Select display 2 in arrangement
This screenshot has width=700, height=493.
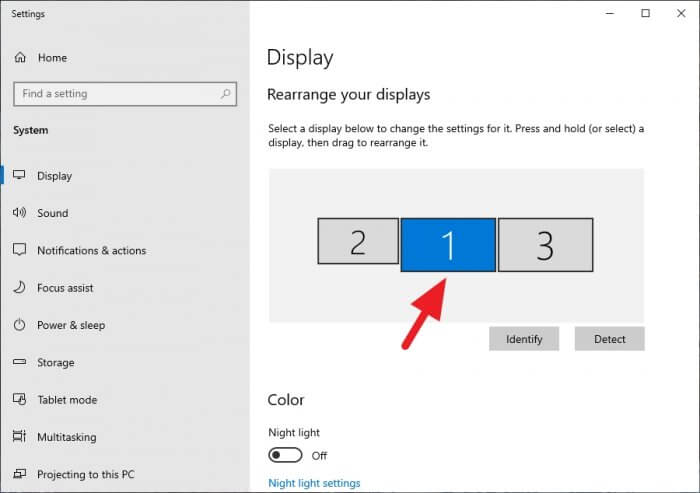[358, 241]
